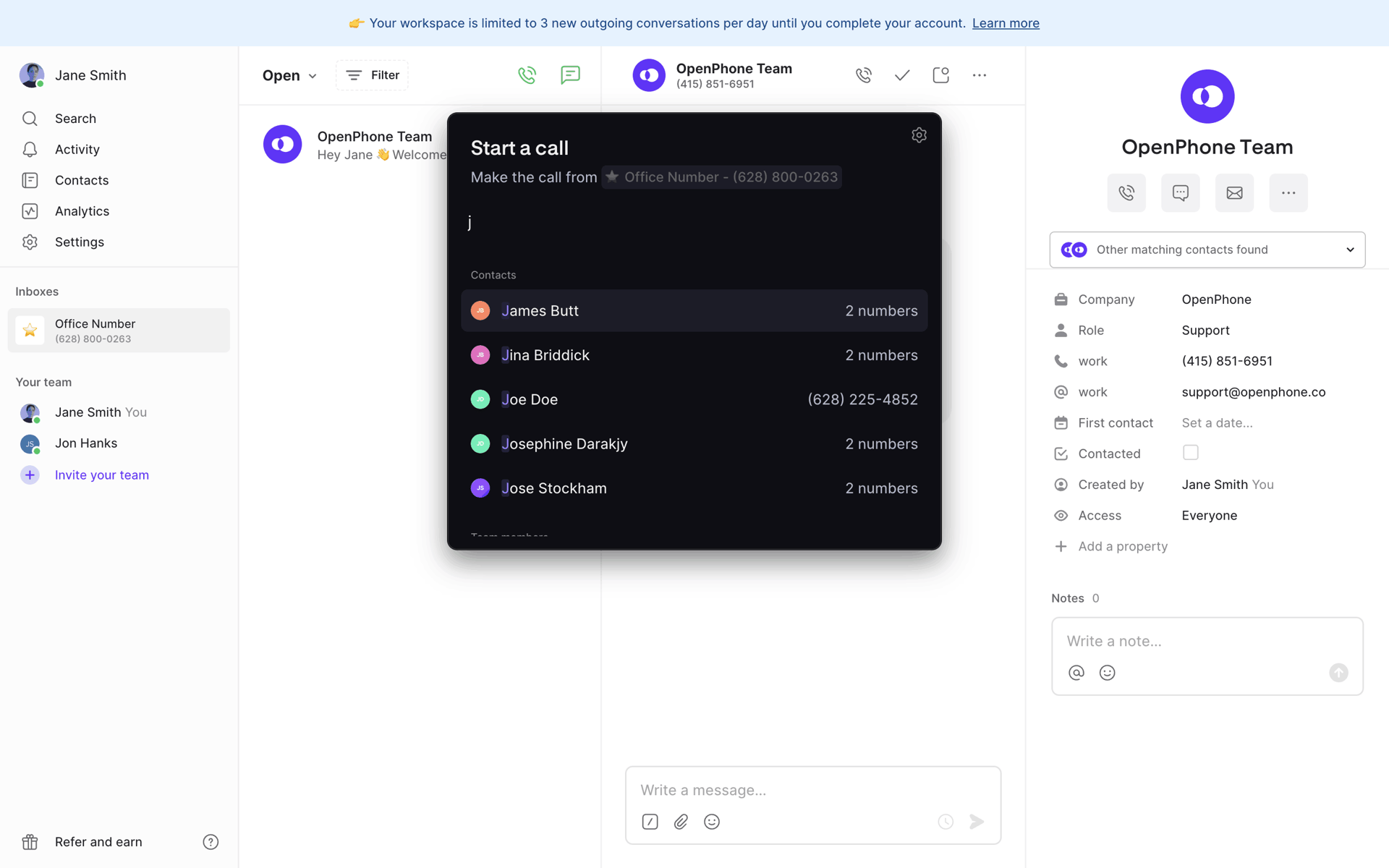Toggle the Contacted checkbox
Screen dimensions: 1389x868
[1190, 453]
